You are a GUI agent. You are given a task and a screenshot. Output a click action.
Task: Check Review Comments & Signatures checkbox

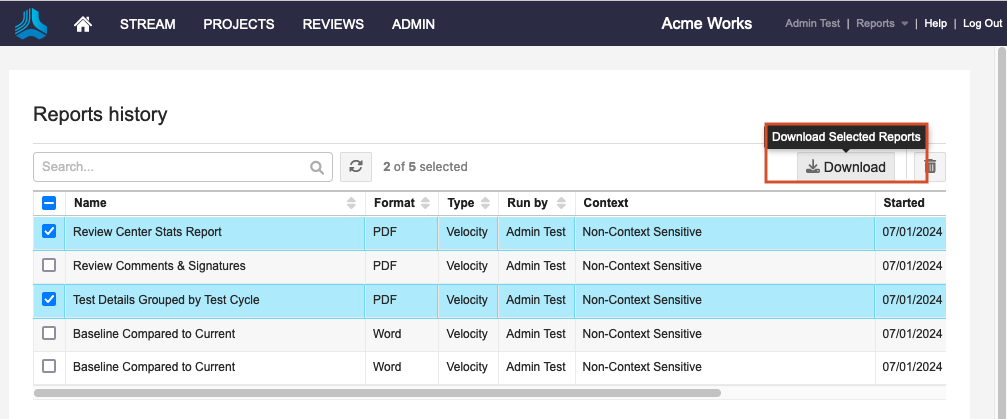point(49,266)
